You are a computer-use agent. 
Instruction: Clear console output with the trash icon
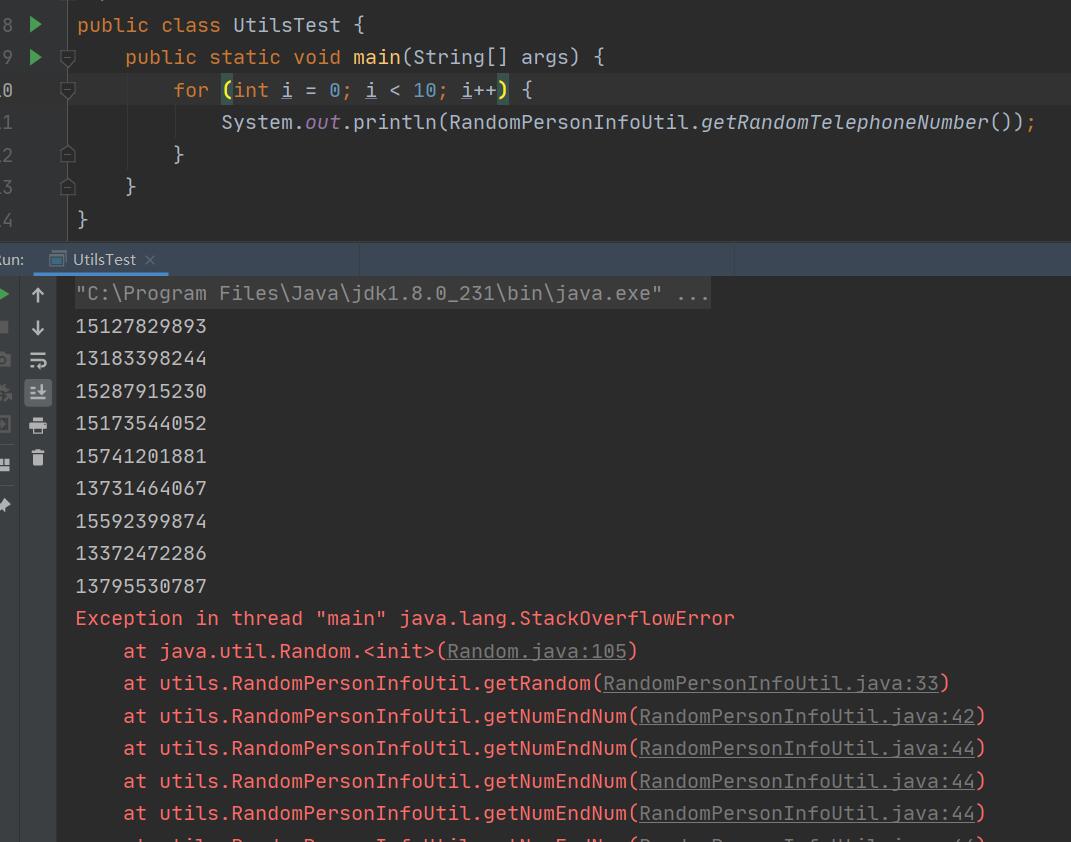[38, 458]
